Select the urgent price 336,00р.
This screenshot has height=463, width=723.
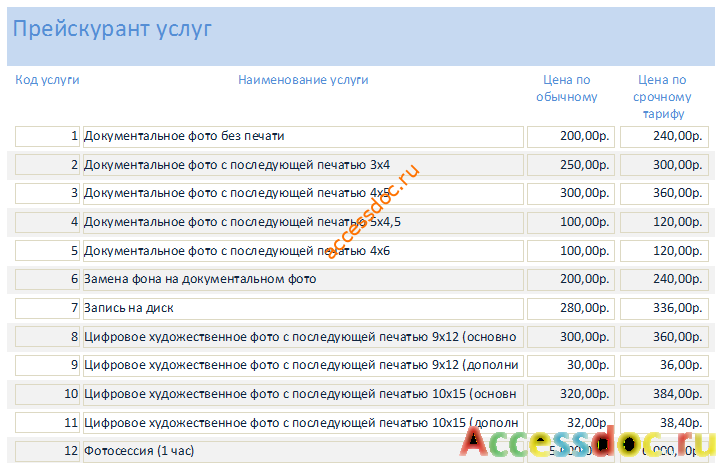point(664,309)
